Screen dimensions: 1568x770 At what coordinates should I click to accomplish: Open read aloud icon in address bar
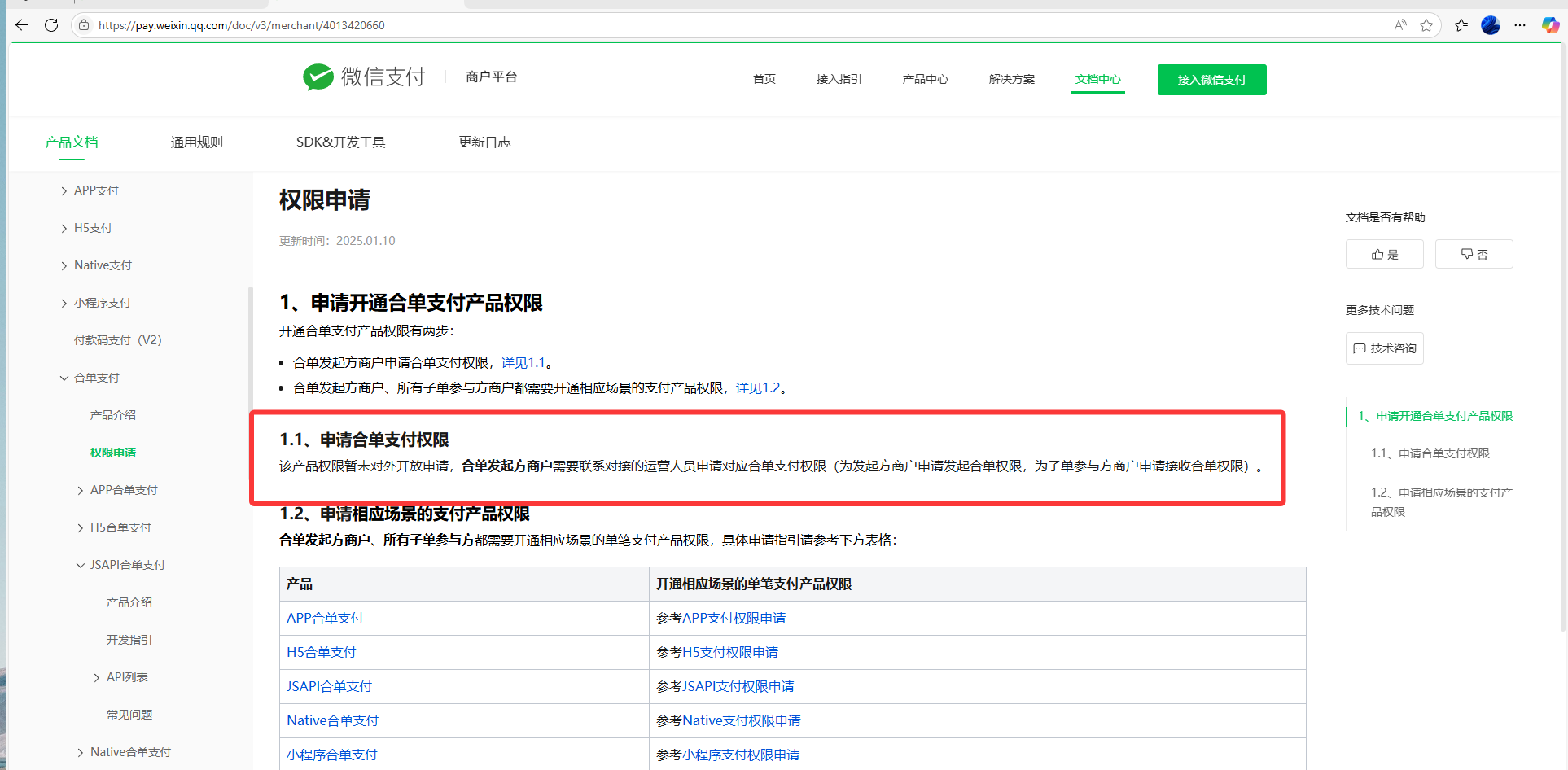coord(1400,25)
